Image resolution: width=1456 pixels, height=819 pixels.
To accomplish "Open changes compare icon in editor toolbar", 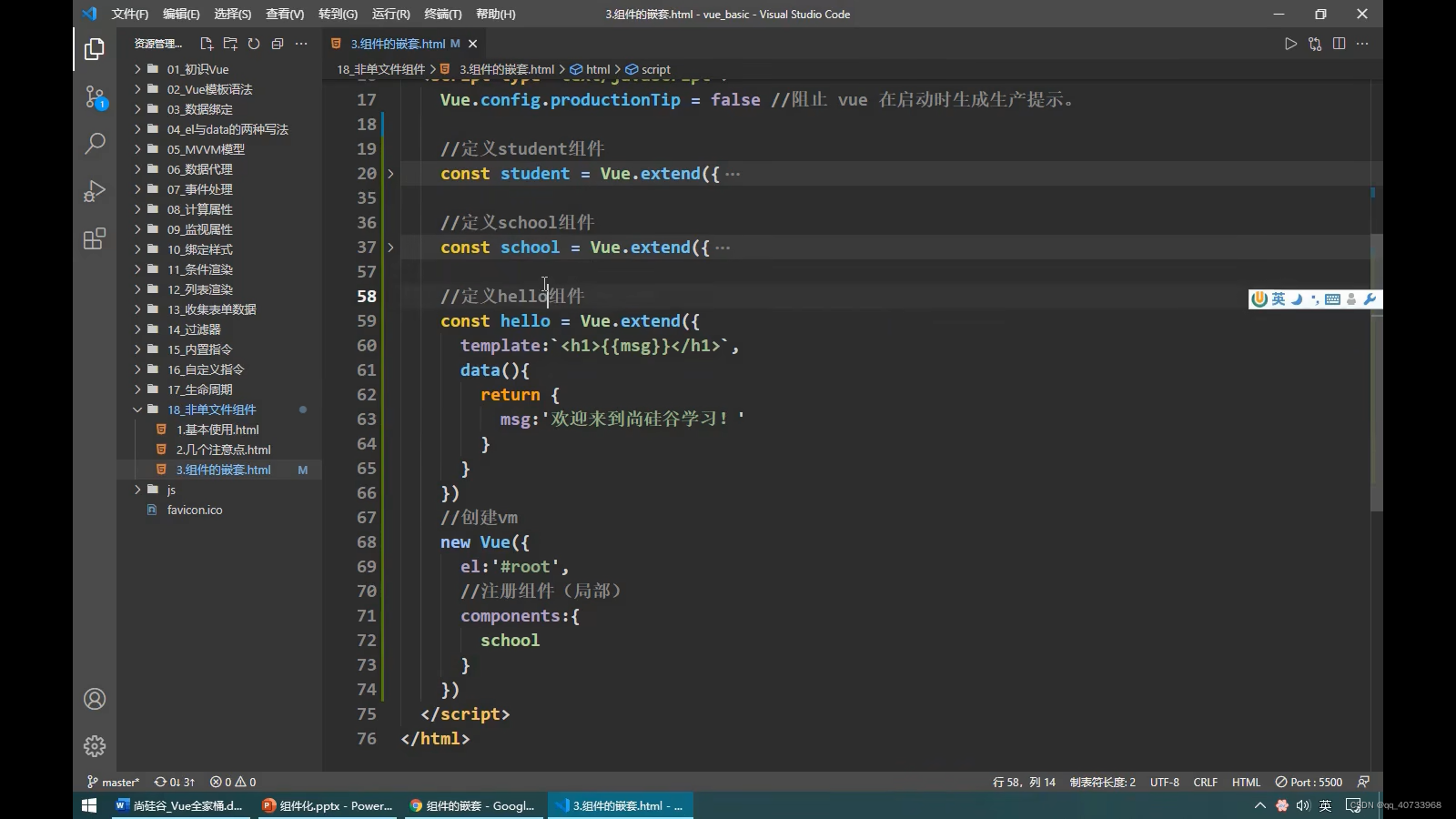I will click(1315, 44).
